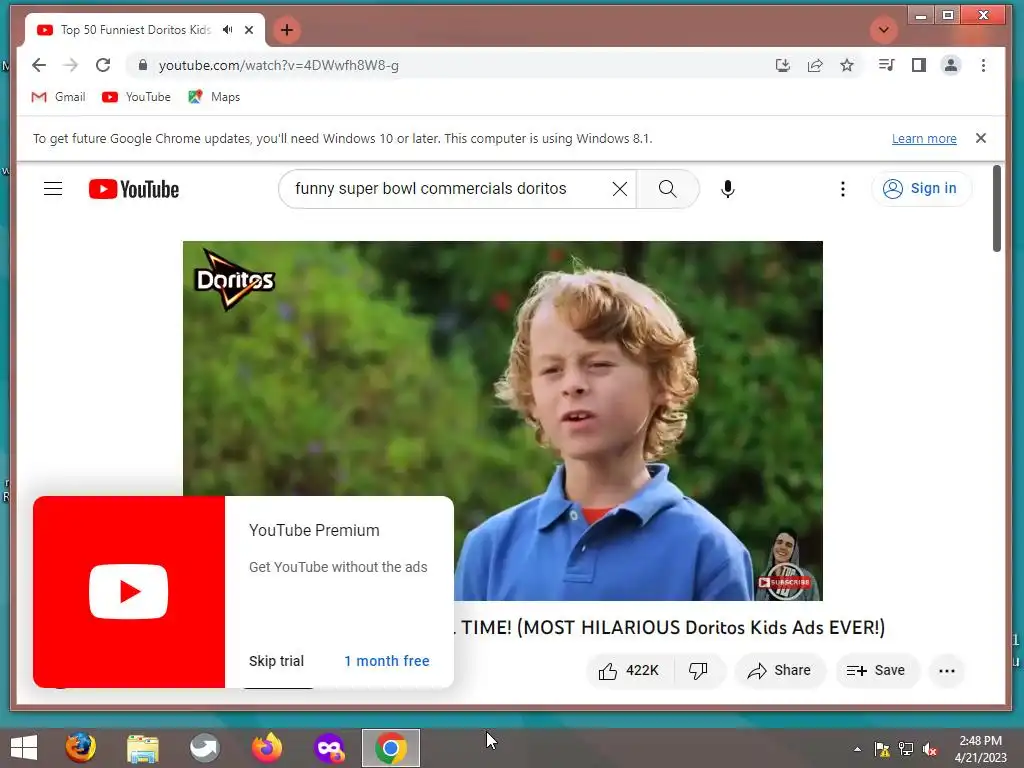Viewport: 1024px width, 768px height.
Task: Search with your voice microphone
Action: (728, 189)
